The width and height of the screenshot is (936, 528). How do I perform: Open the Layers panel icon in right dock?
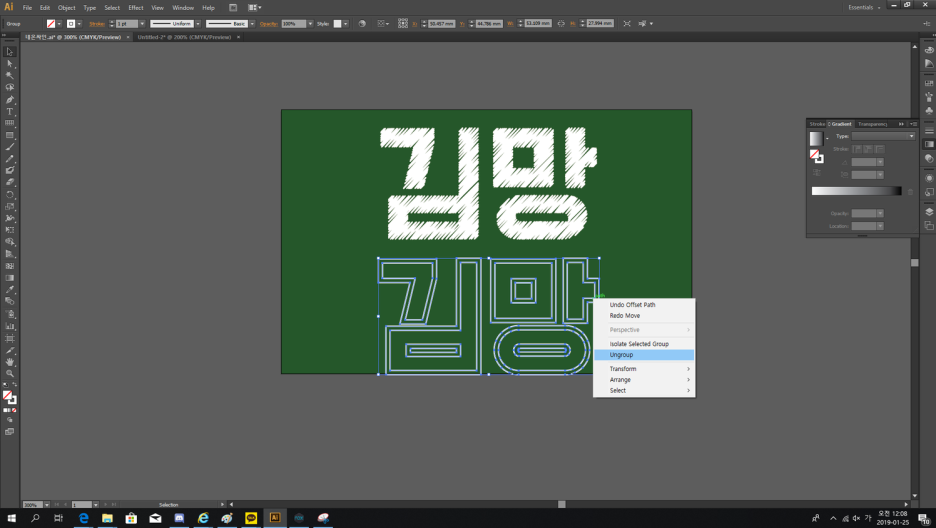(929, 212)
